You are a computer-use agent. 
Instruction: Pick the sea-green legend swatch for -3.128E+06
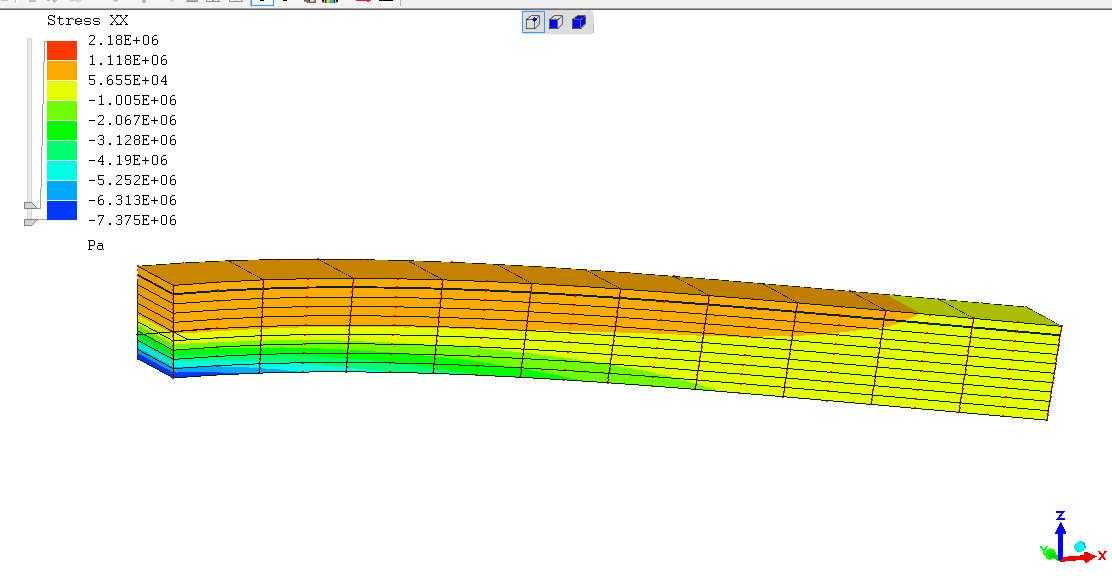click(62, 150)
